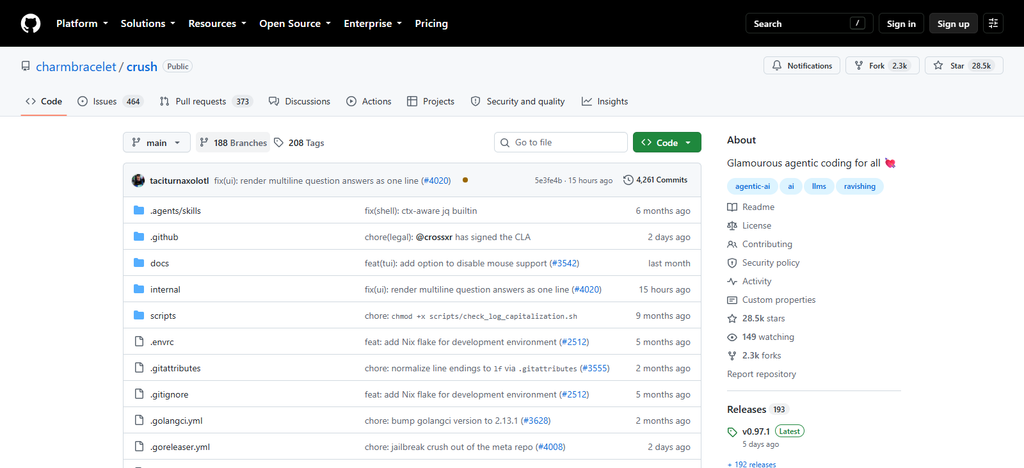Screen dimensions: 1024x468
Task: Click the Notifications bell button
Action: coord(802,66)
